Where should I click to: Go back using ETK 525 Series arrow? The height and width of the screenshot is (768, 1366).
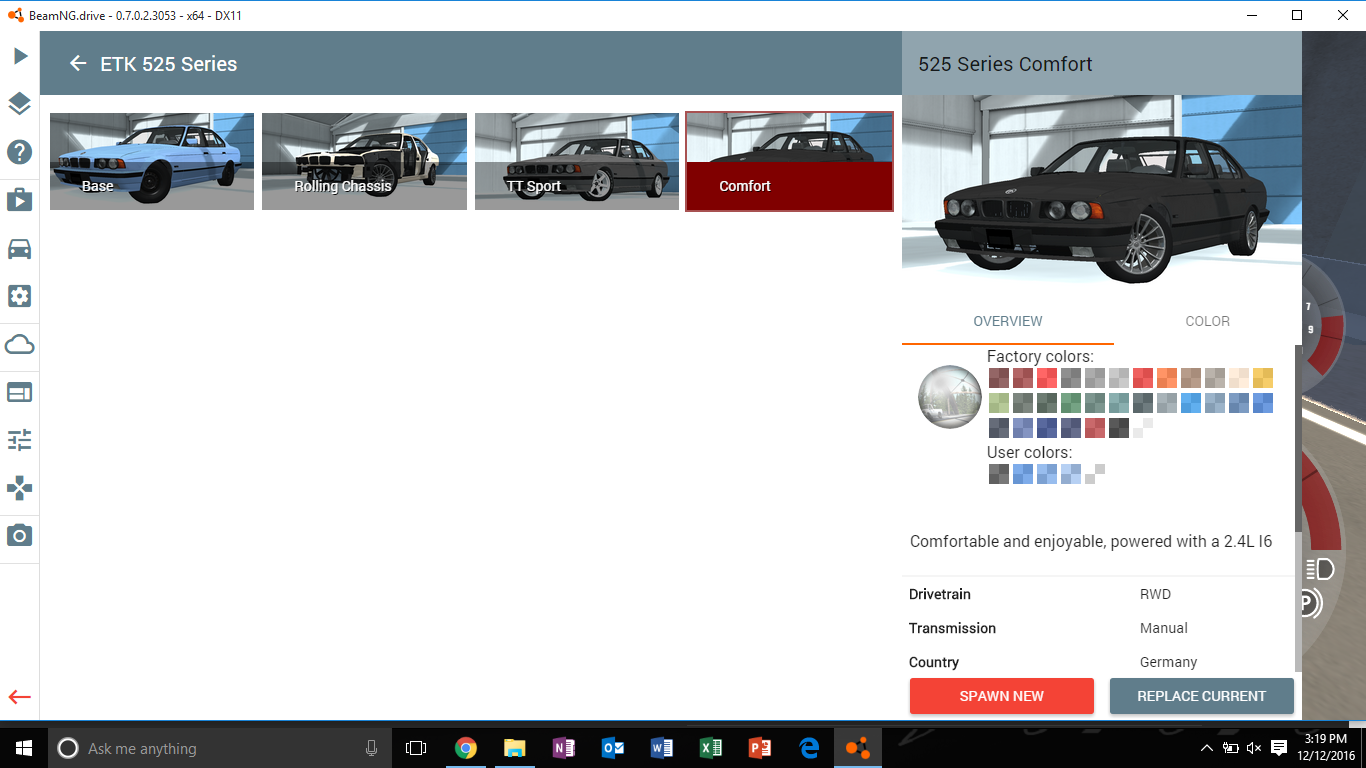[x=78, y=64]
